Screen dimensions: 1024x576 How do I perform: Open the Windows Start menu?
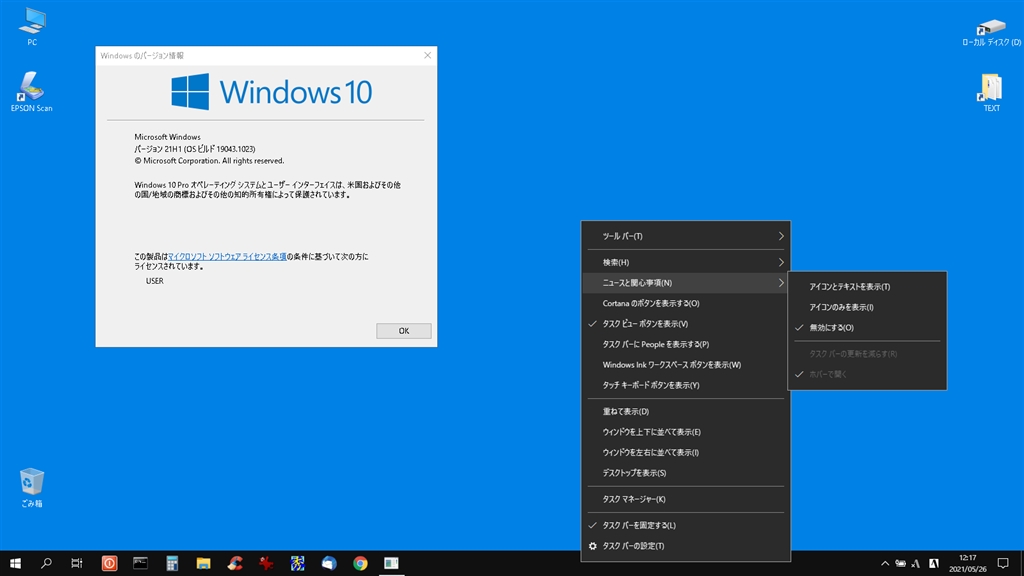tap(15, 563)
